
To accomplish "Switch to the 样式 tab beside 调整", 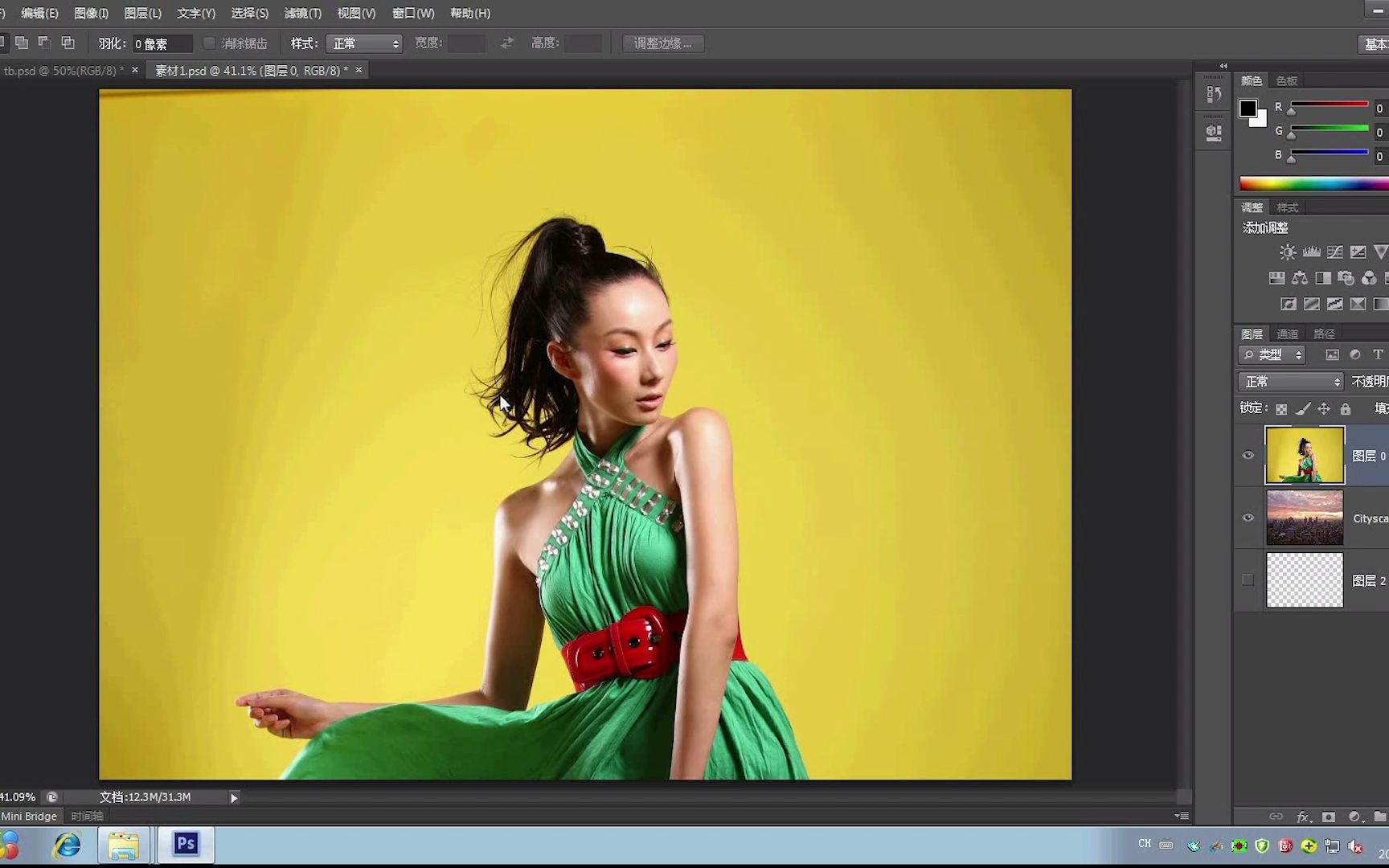I will 1287,207.
